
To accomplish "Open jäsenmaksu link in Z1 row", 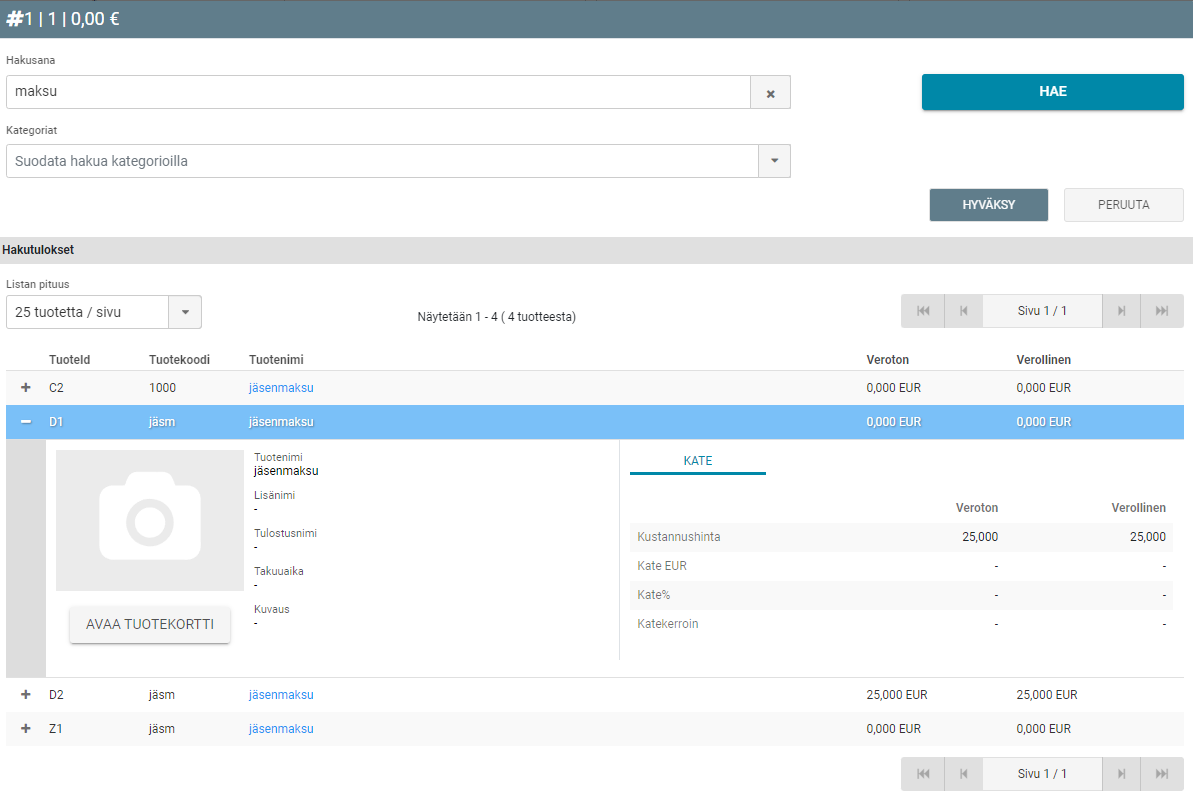I will (281, 729).
